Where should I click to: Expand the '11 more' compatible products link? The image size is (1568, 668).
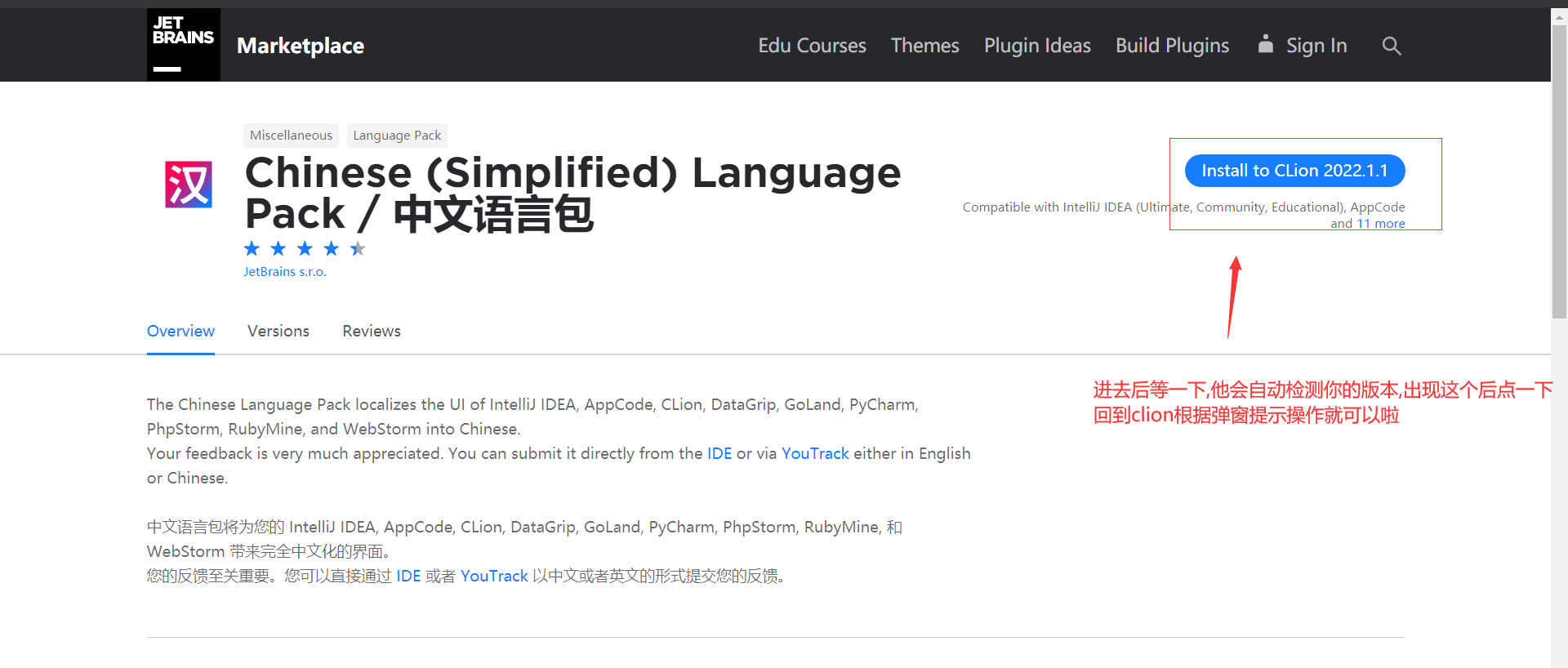(1380, 224)
